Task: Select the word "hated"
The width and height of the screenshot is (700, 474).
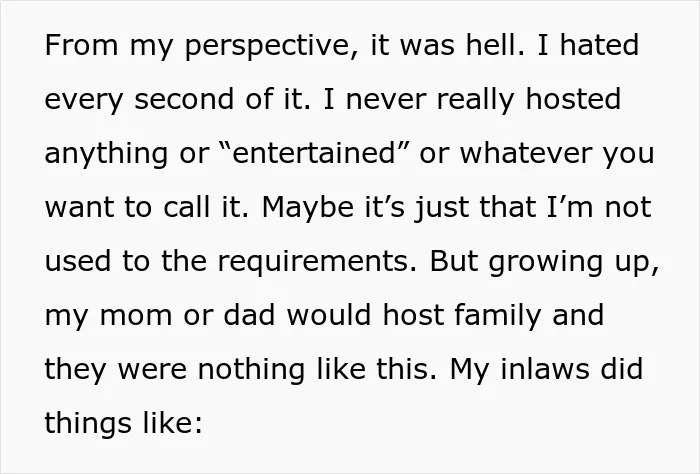Action: pos(600,45)
